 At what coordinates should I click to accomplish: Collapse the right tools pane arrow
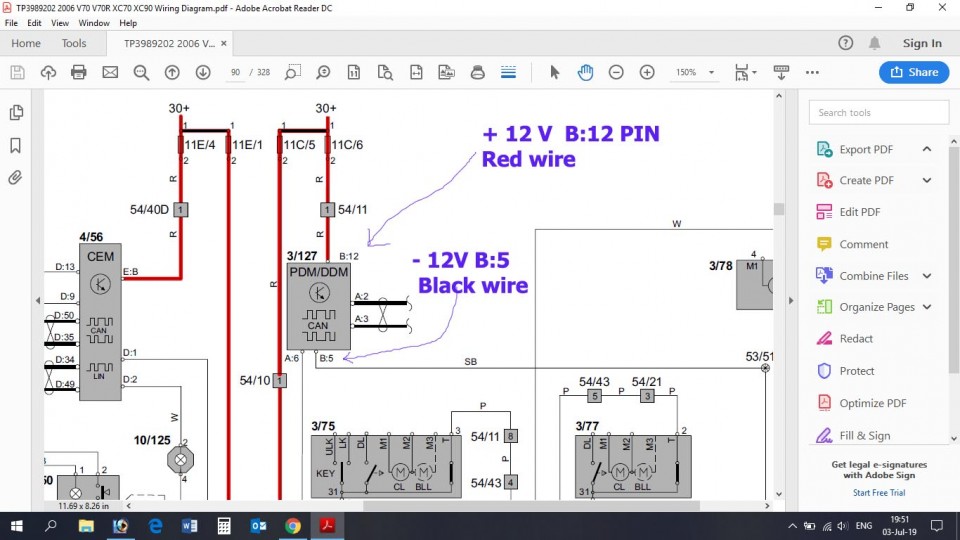tap(791, 301)
